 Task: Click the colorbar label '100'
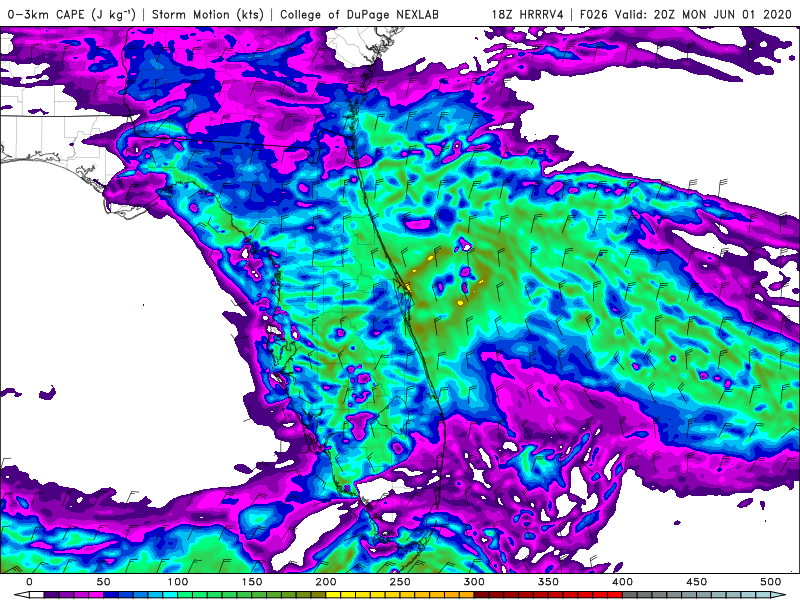click(x=178, y=582)
